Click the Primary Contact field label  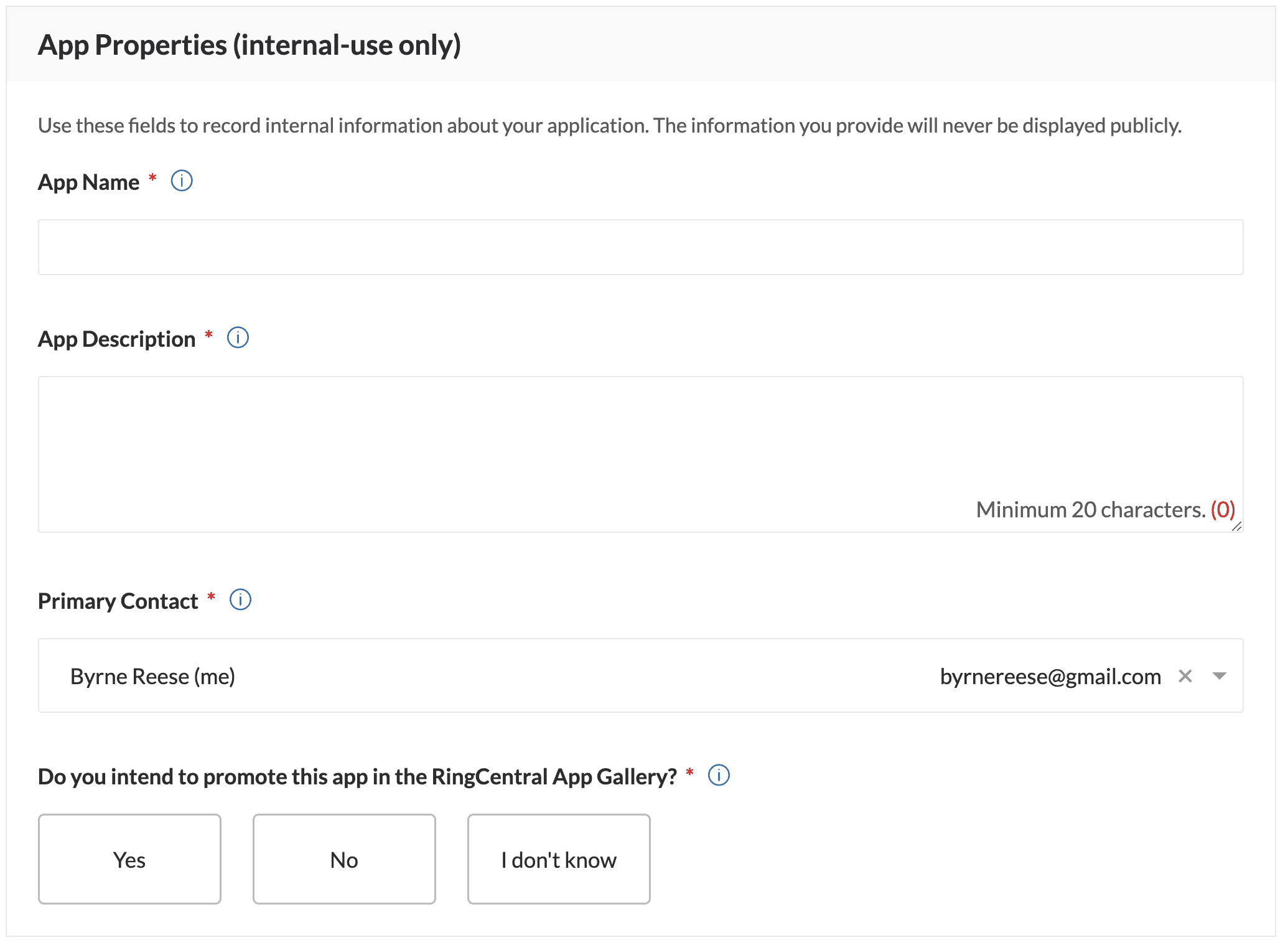click(x=118, y=601)
